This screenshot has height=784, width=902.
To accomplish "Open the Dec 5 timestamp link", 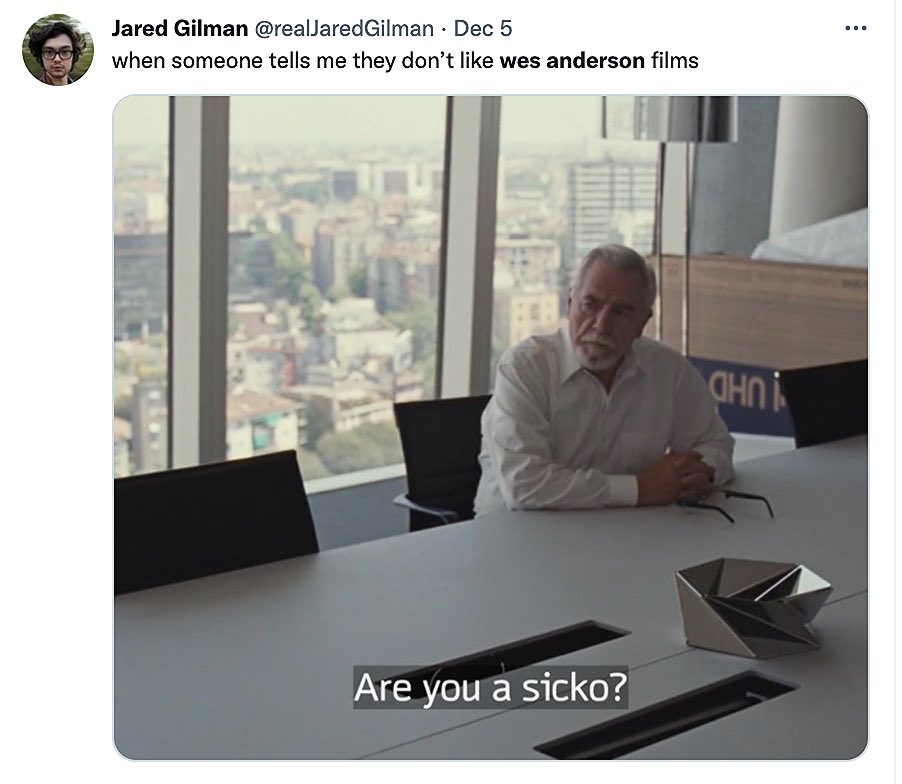I will [483, 28].
